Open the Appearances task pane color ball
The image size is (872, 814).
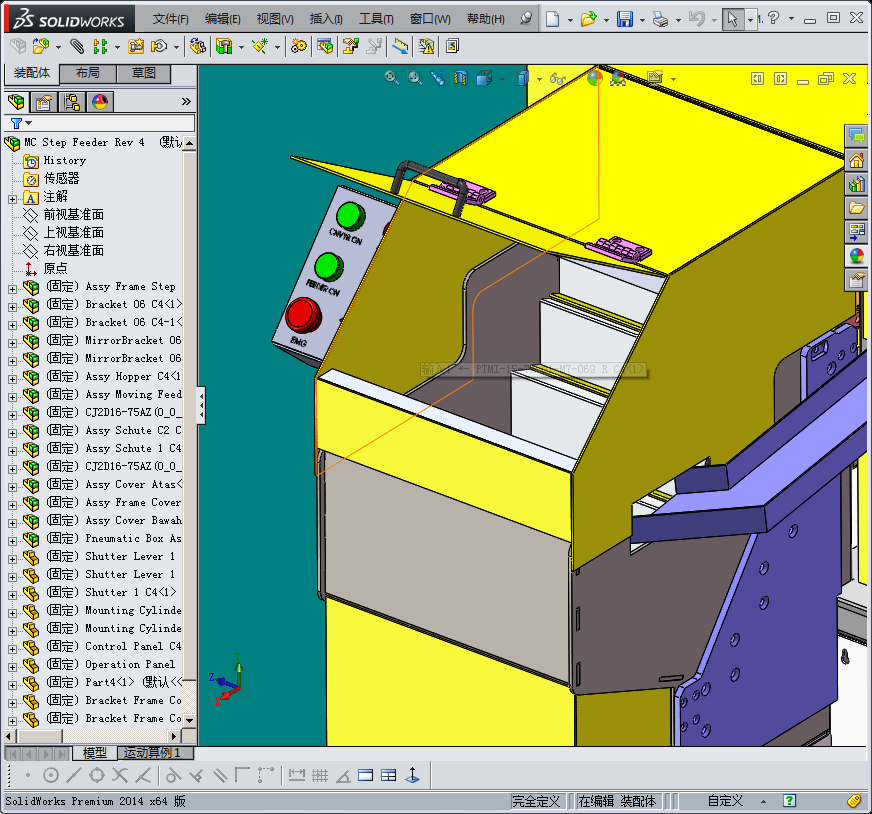[x=856, y=256]
